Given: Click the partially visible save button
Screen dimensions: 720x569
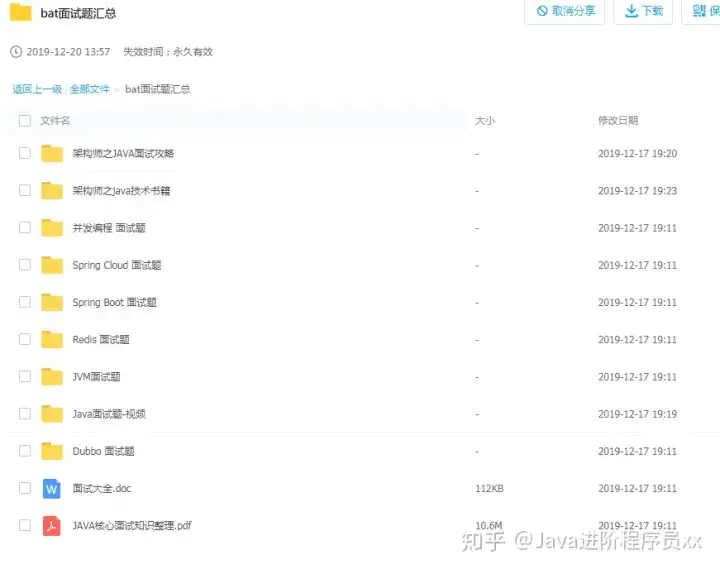Looking at the screenshot, I should (702, 11).
